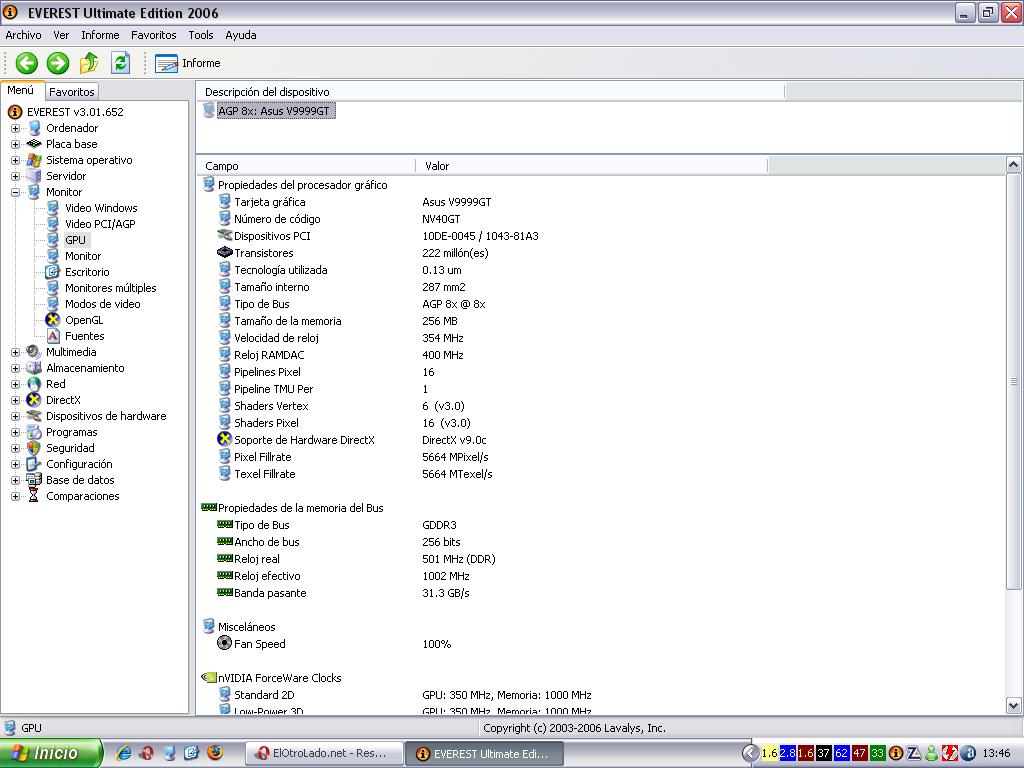Click the green Back arrow toolbar icon
This screenshot has height=768, width=1024.
[x=27, y=63]
